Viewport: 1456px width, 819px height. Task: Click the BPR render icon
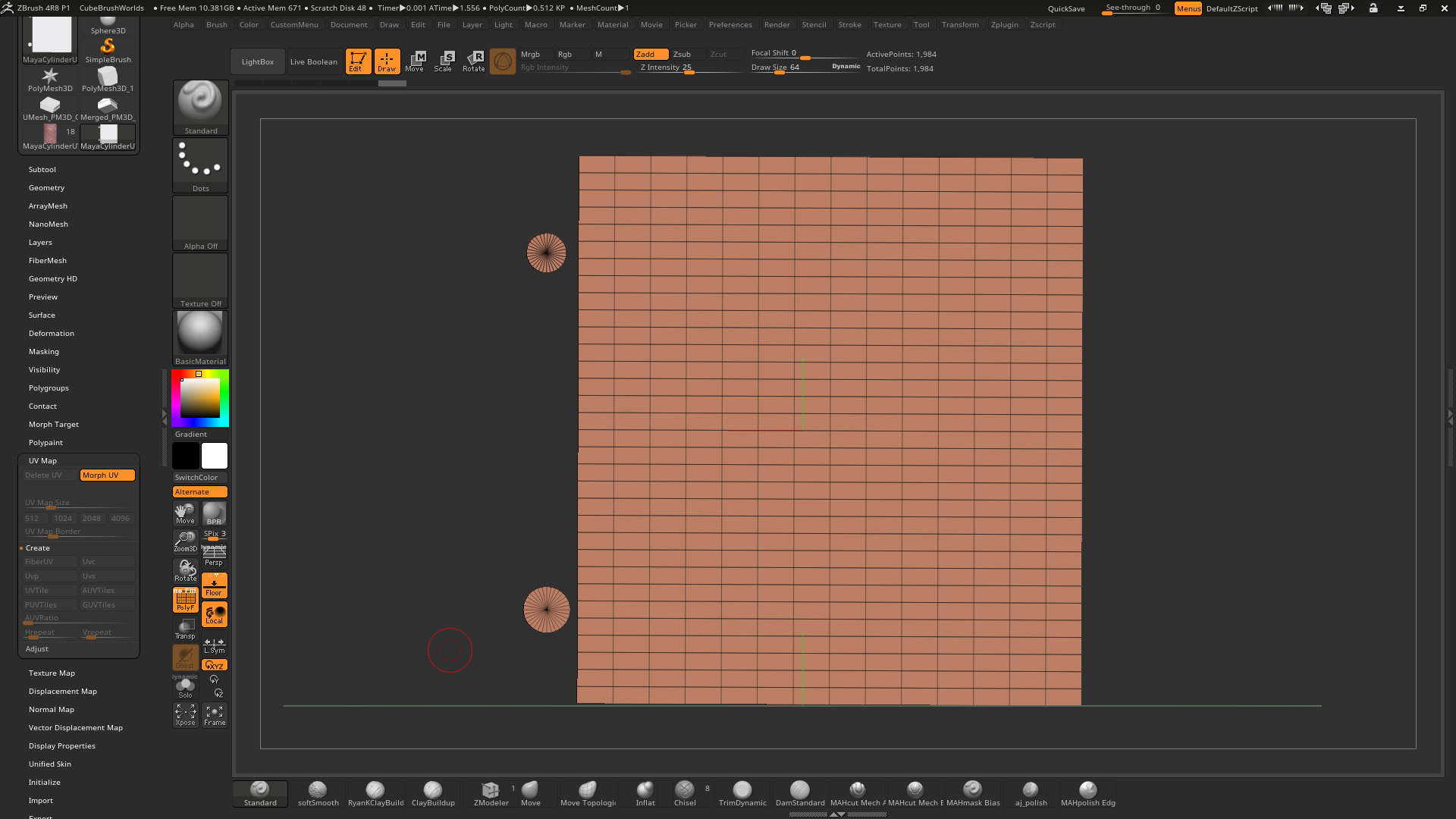point(215,513)
